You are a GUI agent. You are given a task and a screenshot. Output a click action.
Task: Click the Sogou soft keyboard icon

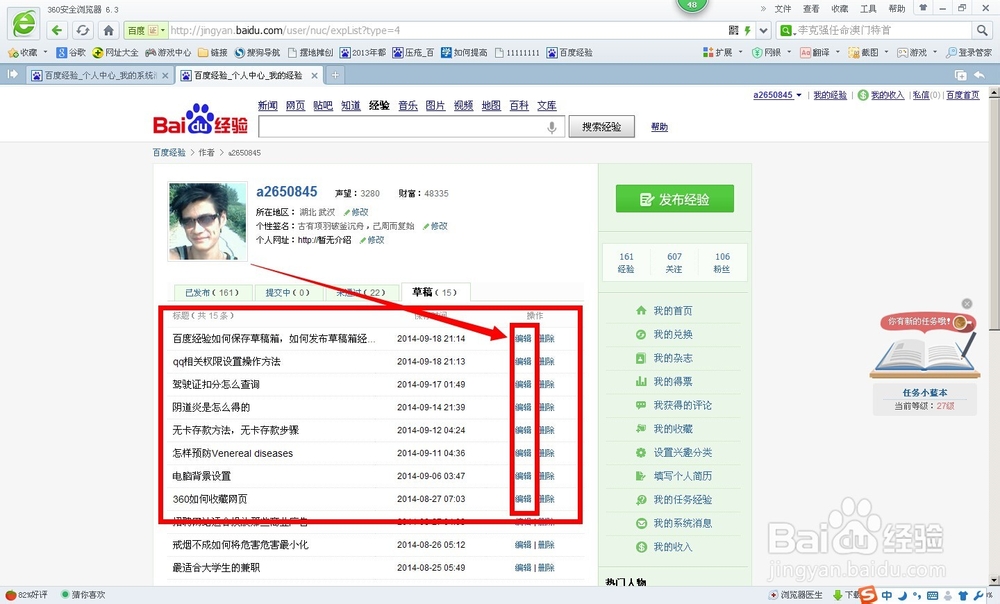(932, 596)
